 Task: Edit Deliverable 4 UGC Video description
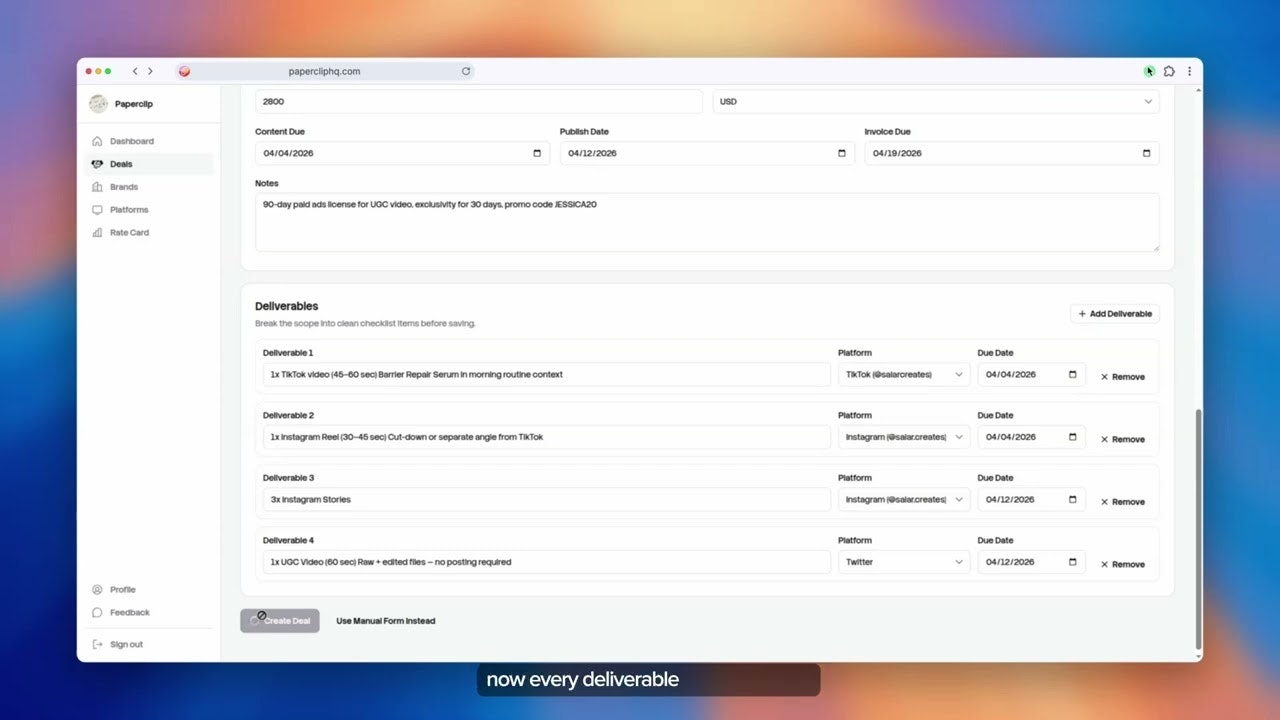coord(547,562)
